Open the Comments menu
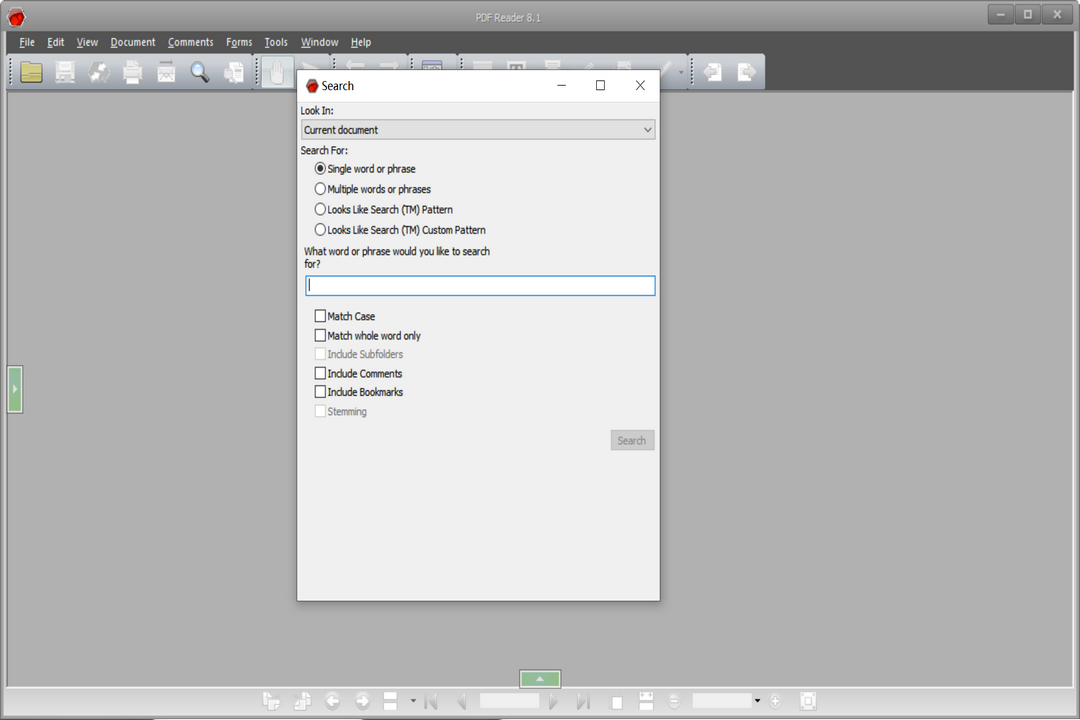The width and height of the screenshot is (1080, 720). [x=190, y=42]
